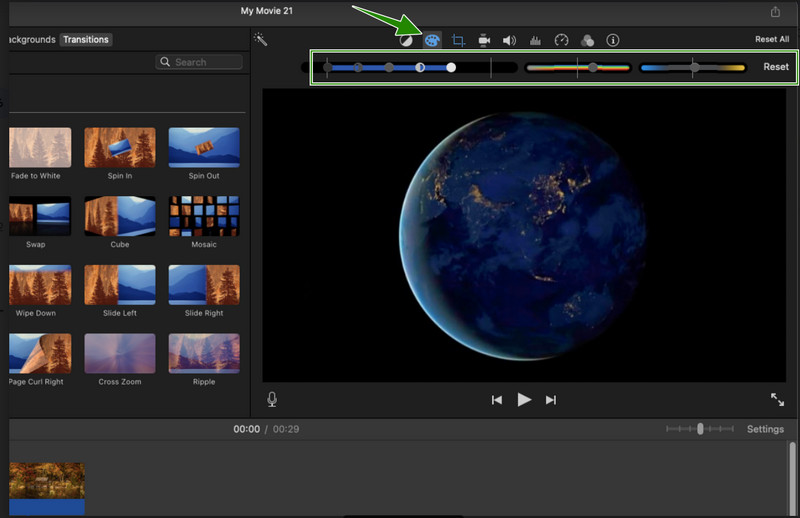Click the saturation slider handle
This screenshot has height=518, width=800.
[593, 68]
